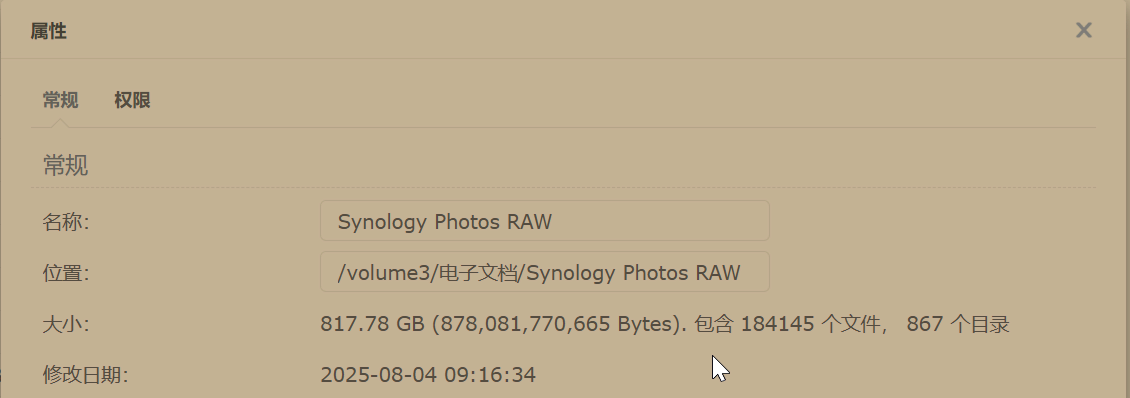Click the 位置 label
1130x398 pixels.
(x=66, y=273)
